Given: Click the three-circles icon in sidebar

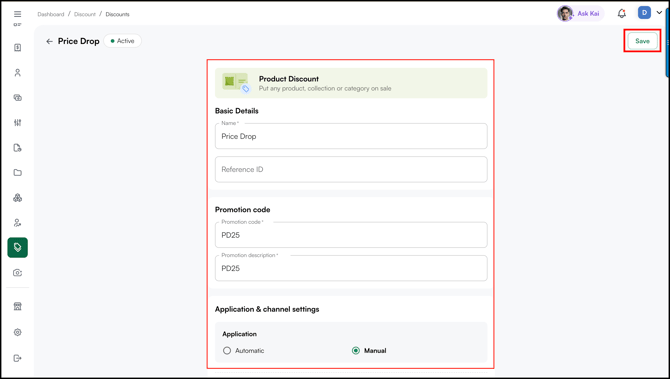Looking at the screenshot, I should [x=18, y=198].
